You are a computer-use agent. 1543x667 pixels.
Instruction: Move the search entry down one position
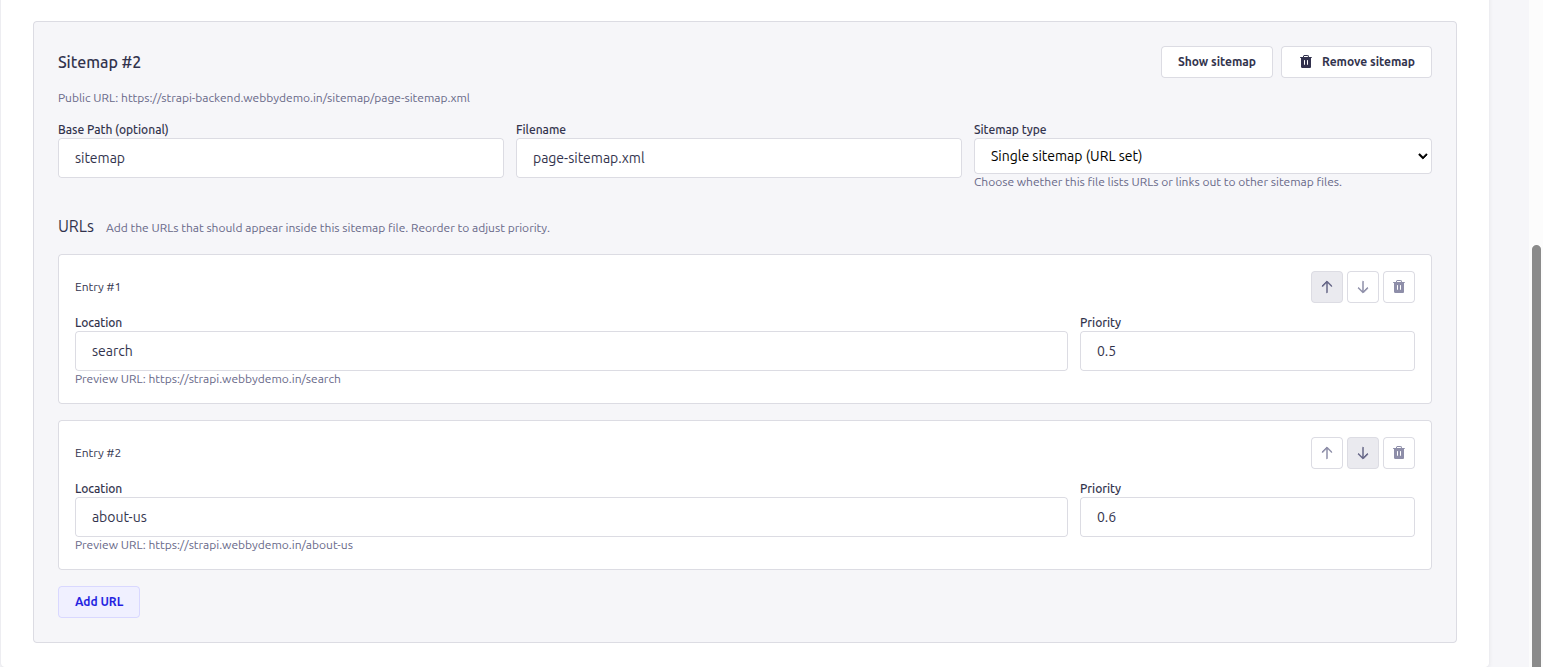click(1362, 287)
